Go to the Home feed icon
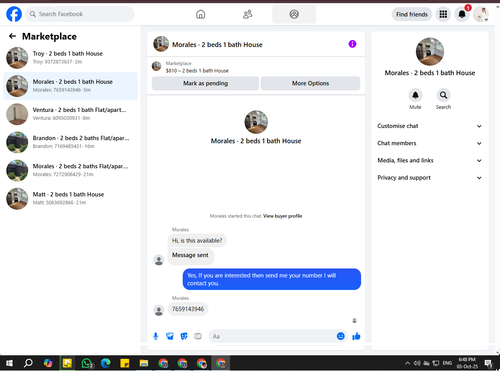The width and height of the screenshot is (500, 371). pyautogui.click(x=200, y=14)
